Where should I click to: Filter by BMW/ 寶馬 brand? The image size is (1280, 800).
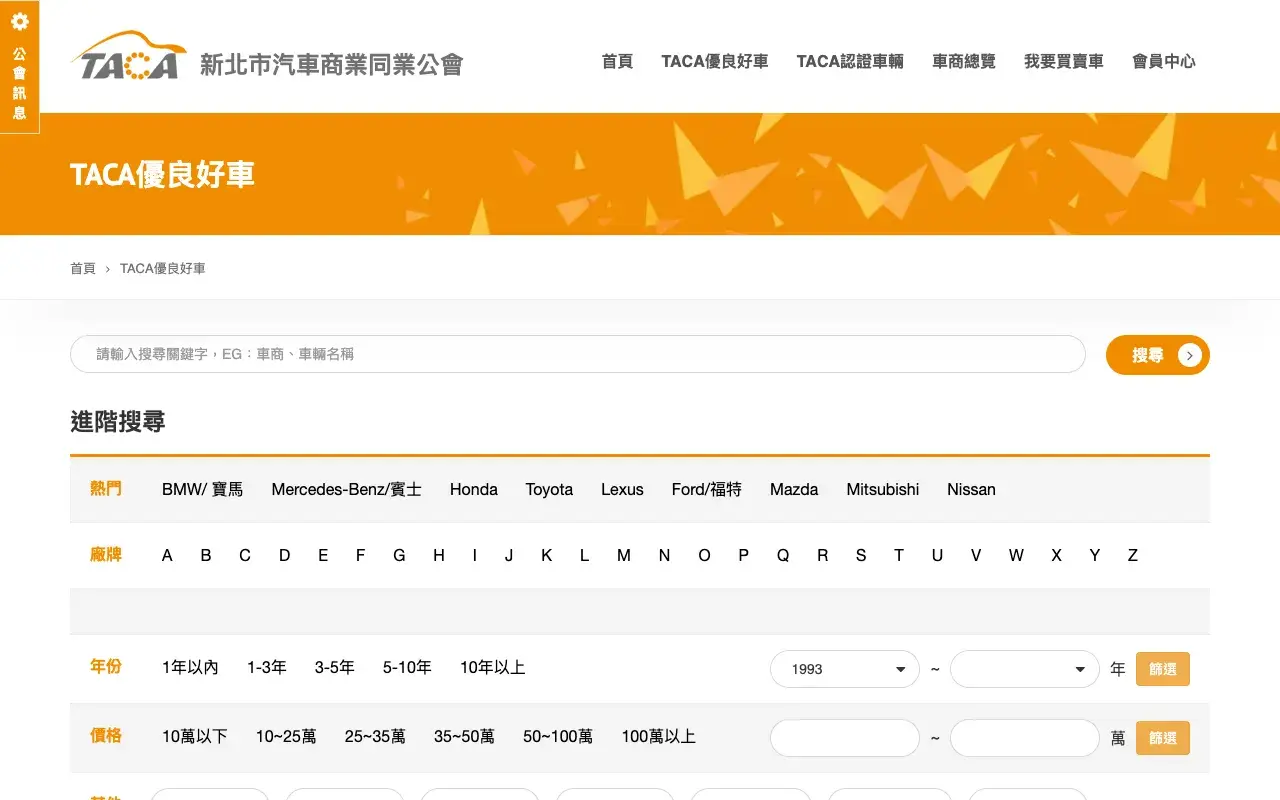pyautogui.click(x=202, y=489)
